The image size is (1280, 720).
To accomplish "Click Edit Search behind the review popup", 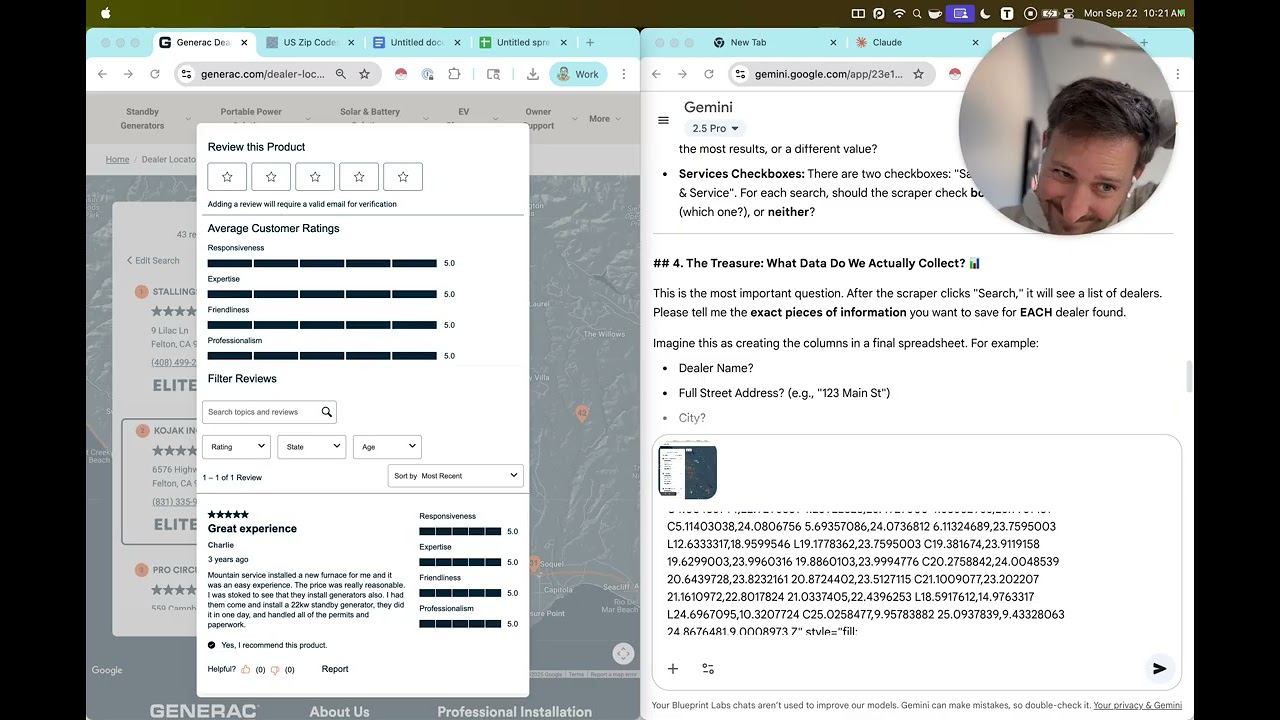I will coord(153,260).
